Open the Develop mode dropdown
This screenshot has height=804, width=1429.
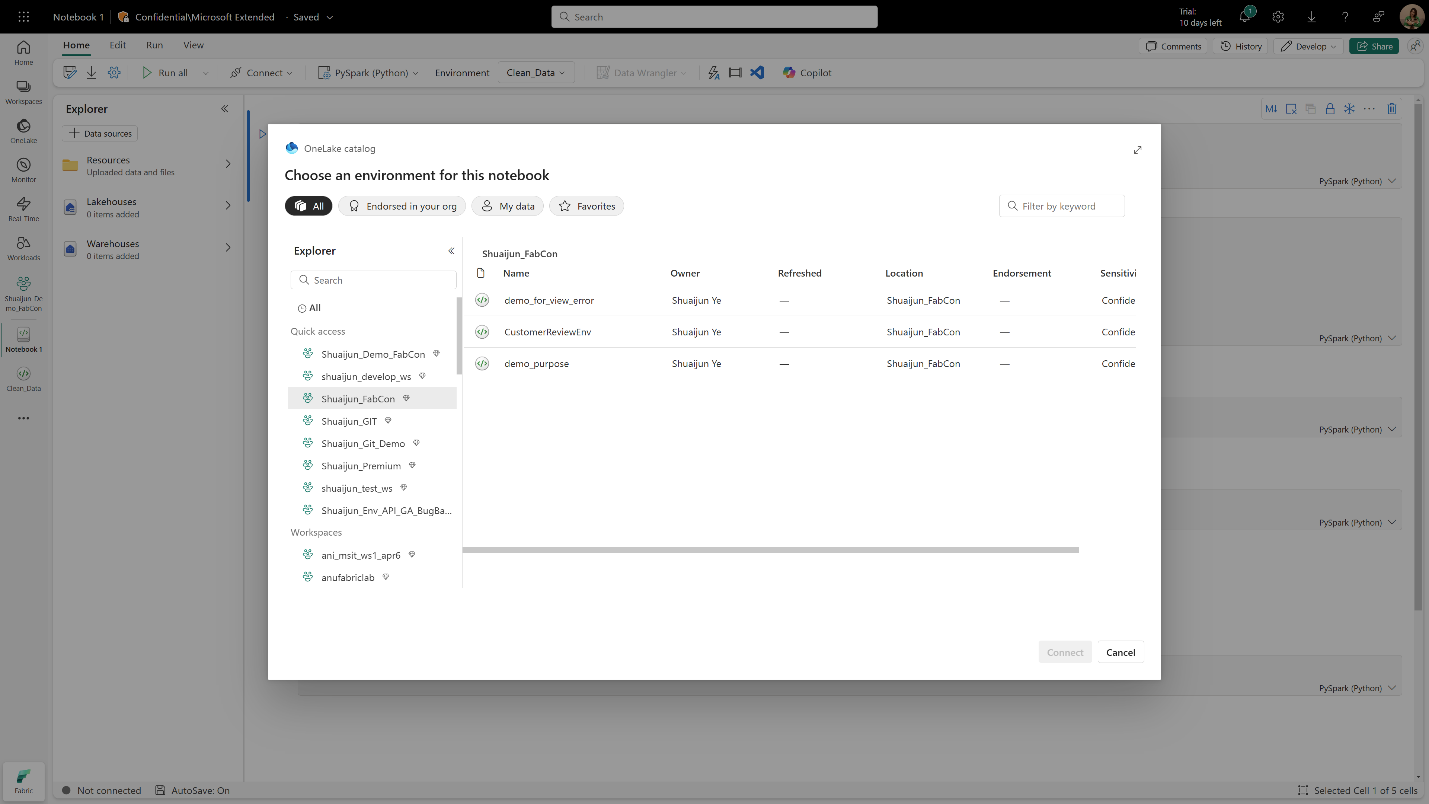pos(1308,46)
